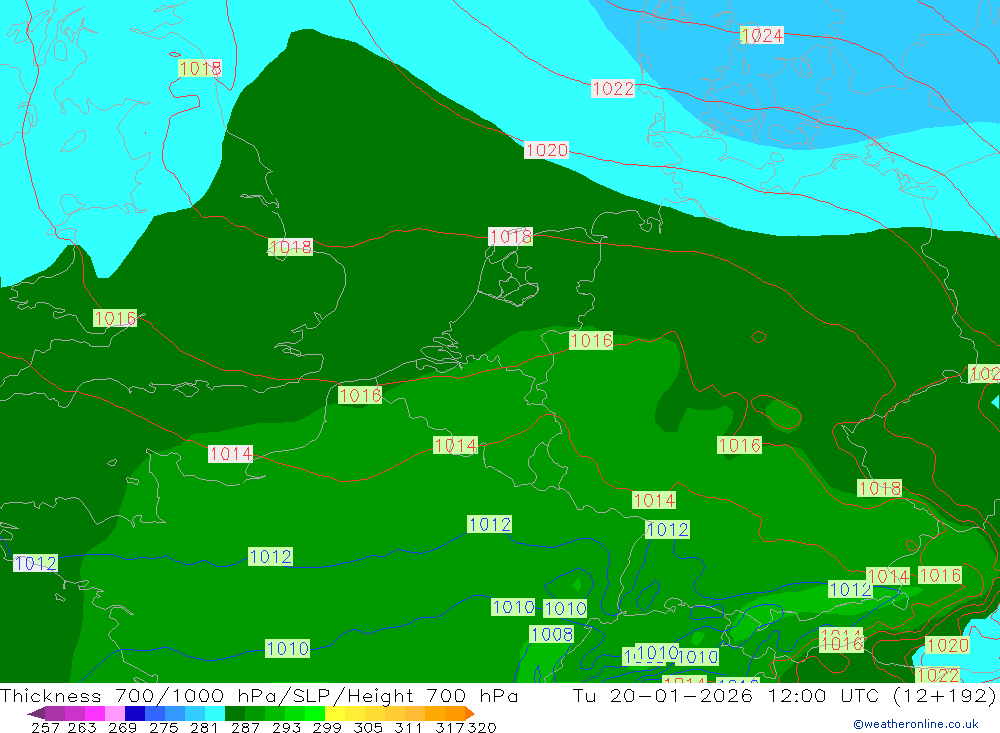Click legend value 299
The image size is (1000, 733).
pyautogui.click(x=327, y=727)
